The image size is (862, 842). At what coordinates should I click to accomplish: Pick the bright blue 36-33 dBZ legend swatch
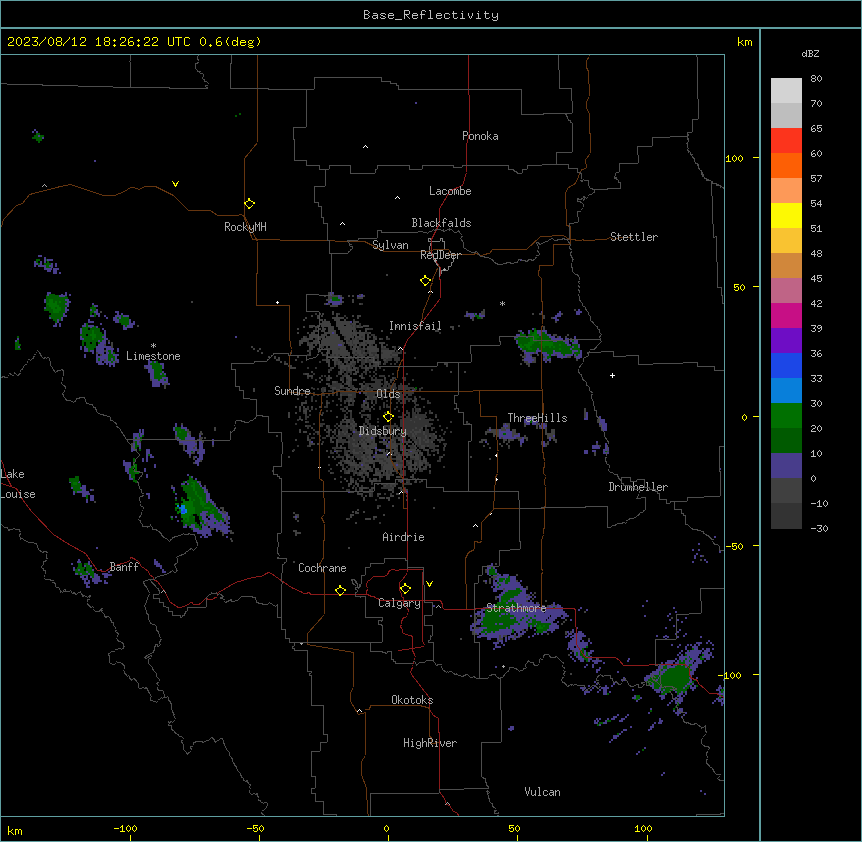pyautogui.click(x=786, y=365)
